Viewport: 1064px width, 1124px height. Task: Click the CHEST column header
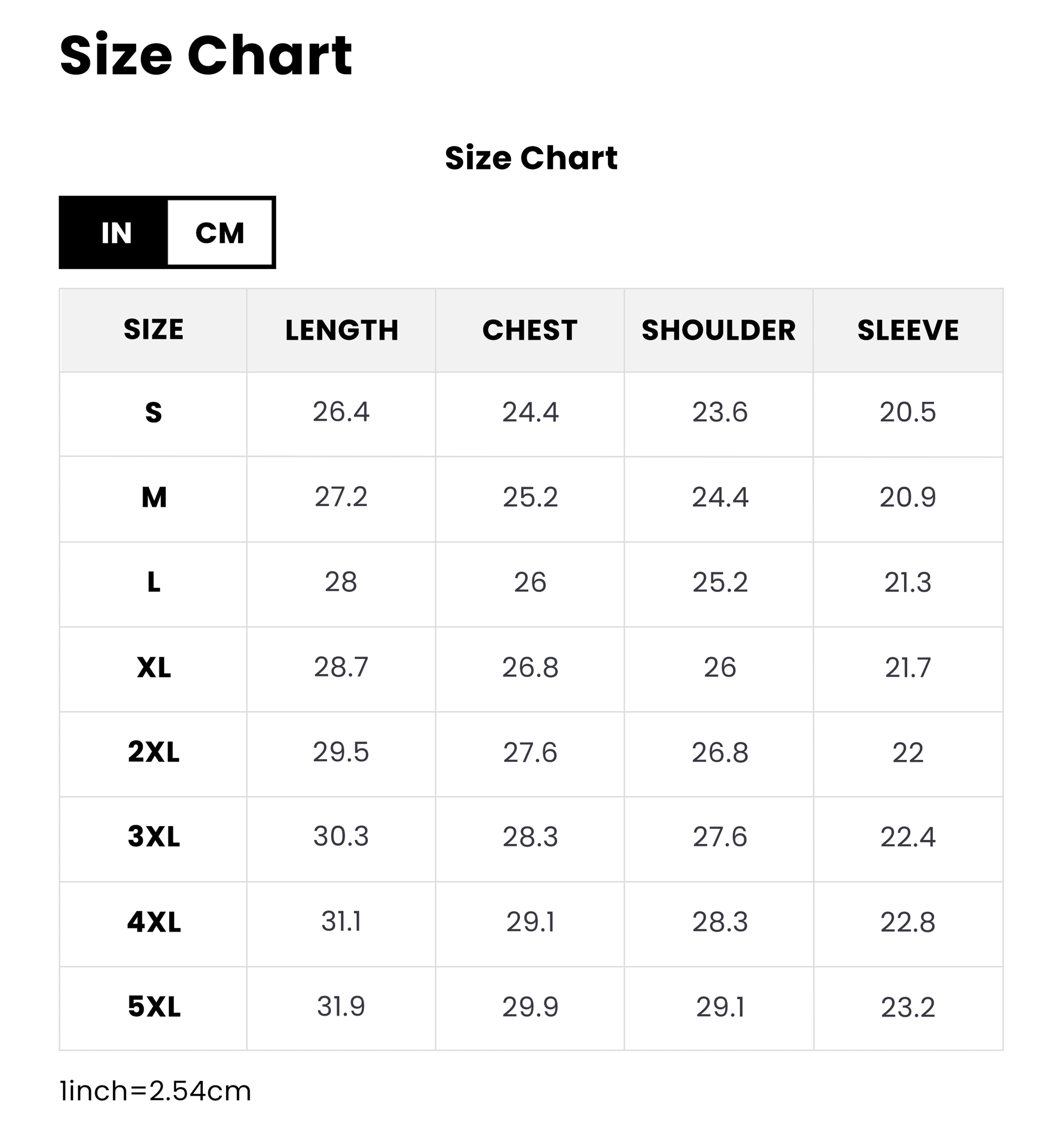tap(530, 330)
